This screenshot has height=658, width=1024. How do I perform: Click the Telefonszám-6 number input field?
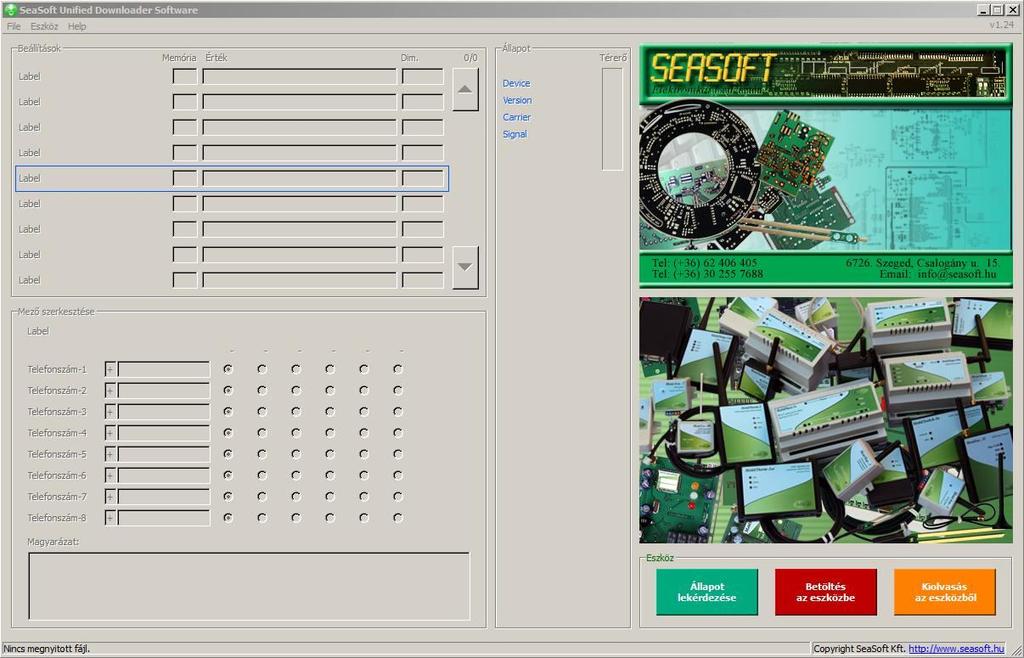click(163, 475)
